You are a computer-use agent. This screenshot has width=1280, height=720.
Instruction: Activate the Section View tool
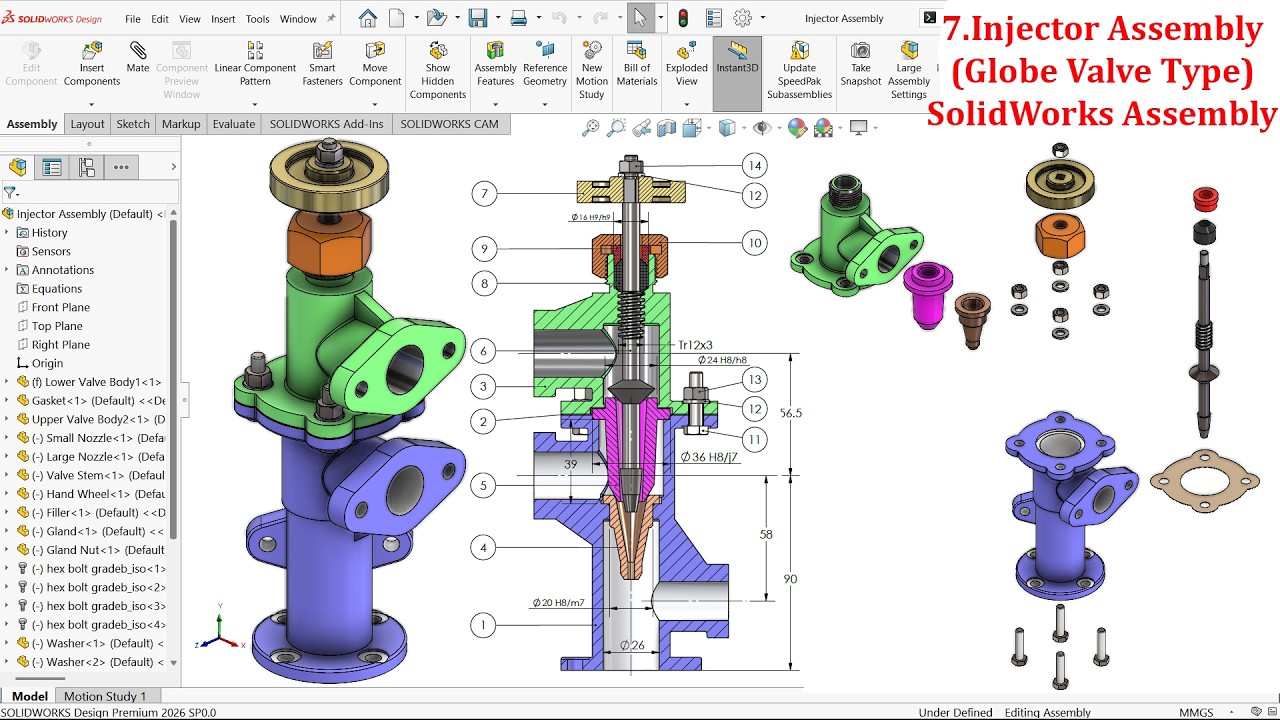tap(666, 127)
